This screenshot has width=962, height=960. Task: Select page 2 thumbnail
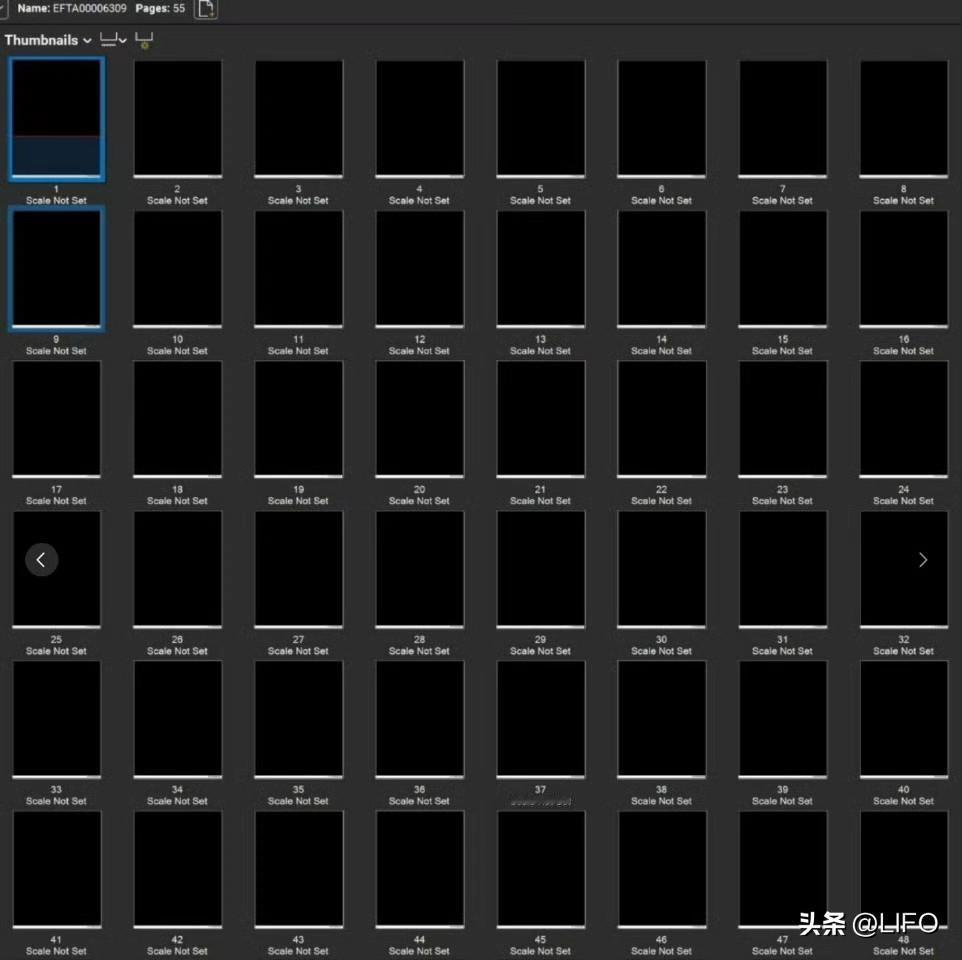pos(178,120)
